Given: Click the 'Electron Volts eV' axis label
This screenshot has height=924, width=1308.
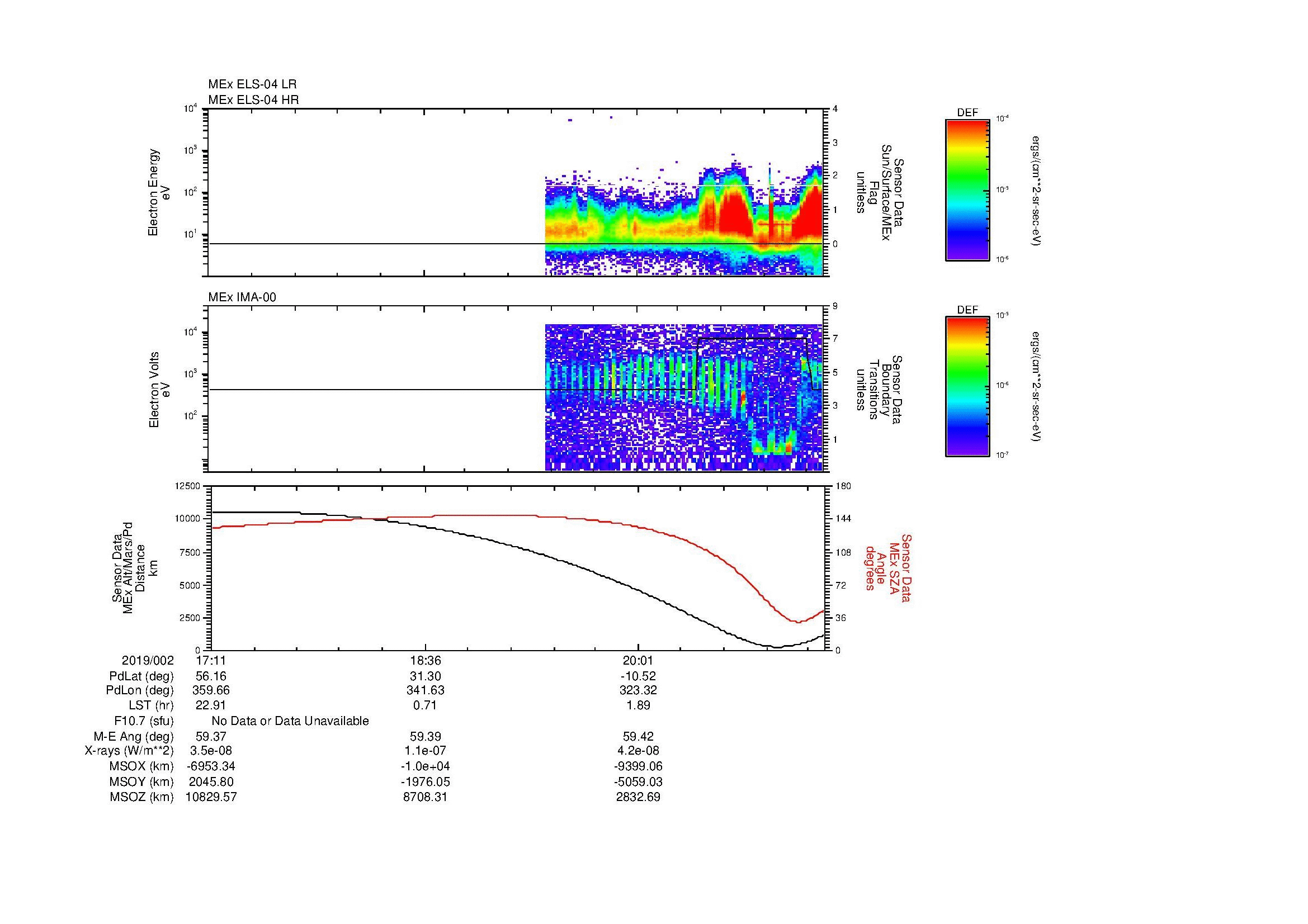Looking at the screenshot, I should pyautogui.click(x=159, y=390).
